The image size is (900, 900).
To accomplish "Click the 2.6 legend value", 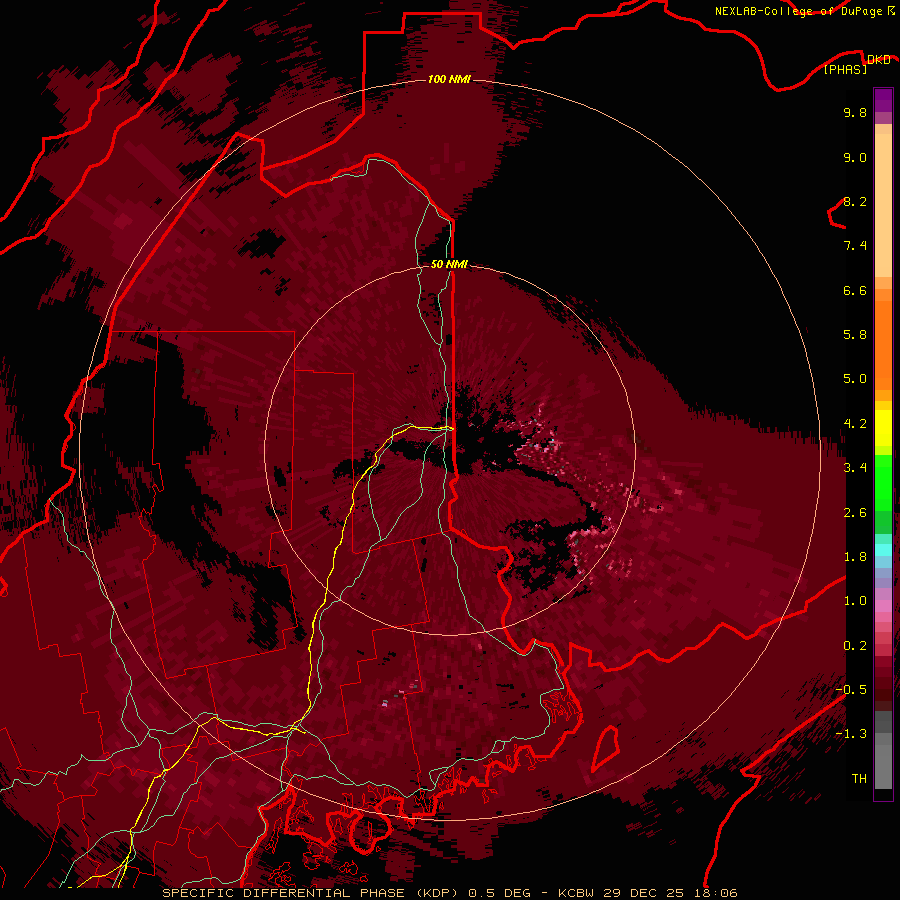I will point(855,513).
